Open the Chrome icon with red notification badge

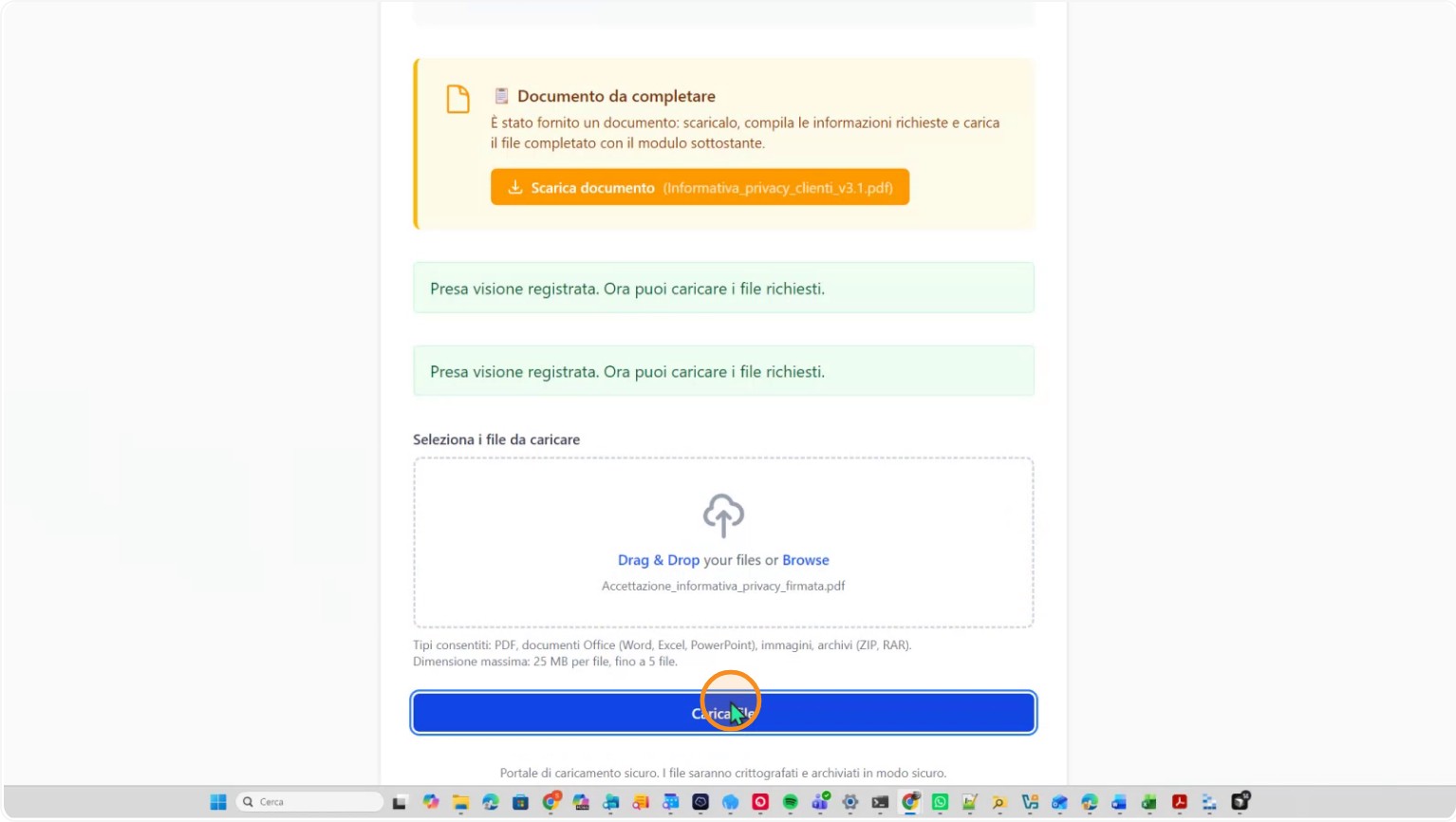pyautogui.click(x=551, y=801)
